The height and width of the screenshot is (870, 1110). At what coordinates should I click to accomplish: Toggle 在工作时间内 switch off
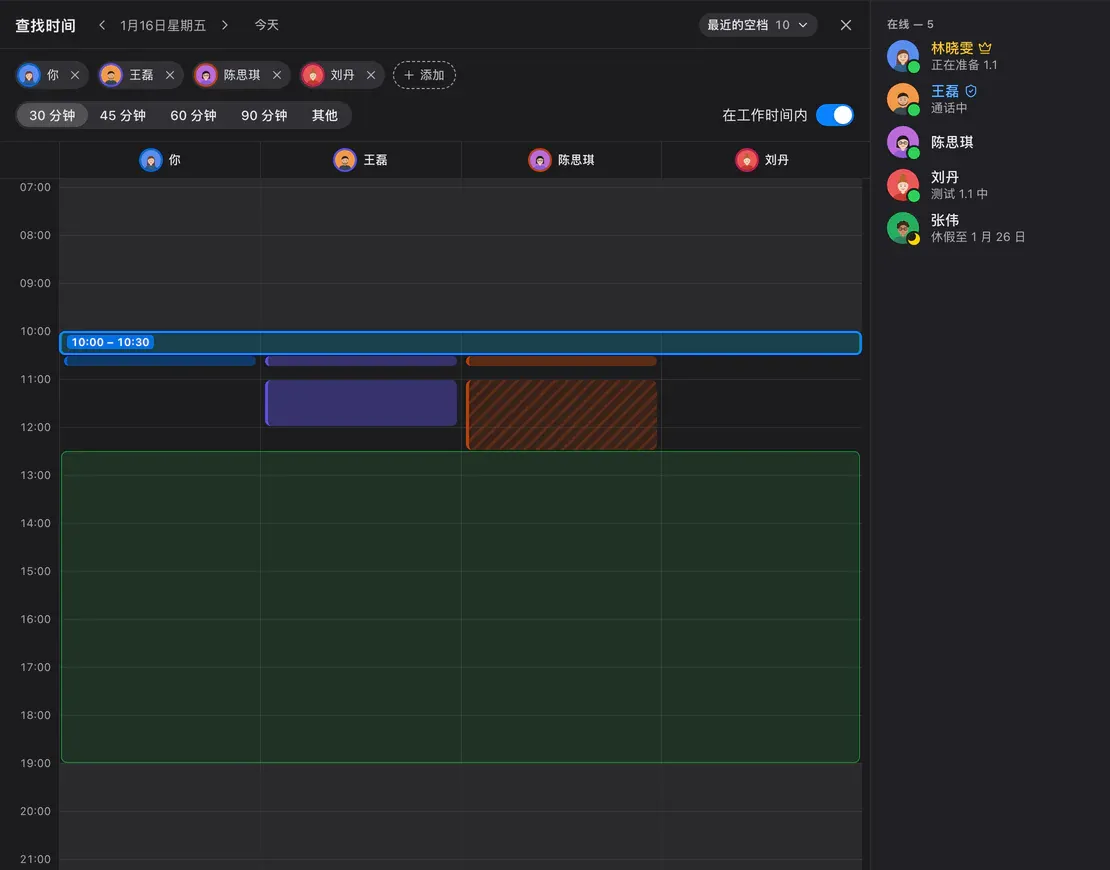pos(835,115)
